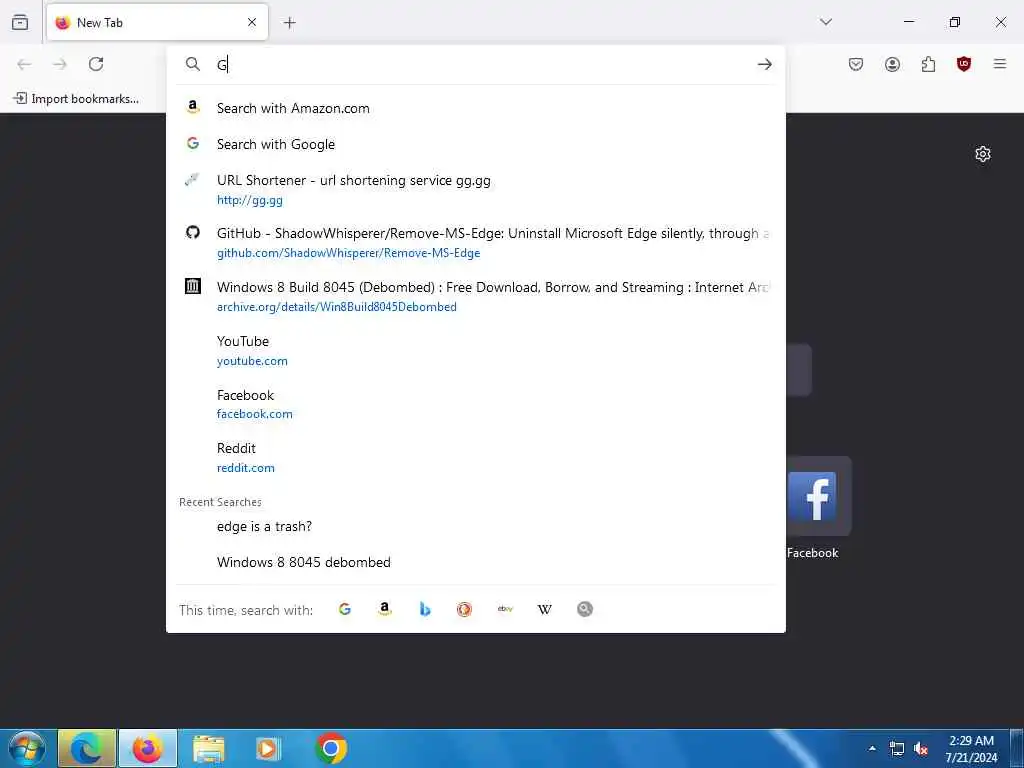The width and height of the screenshot is (1024, 768).
Task: Open URL Shortener gg.gg result
Action: click(475, 189)
